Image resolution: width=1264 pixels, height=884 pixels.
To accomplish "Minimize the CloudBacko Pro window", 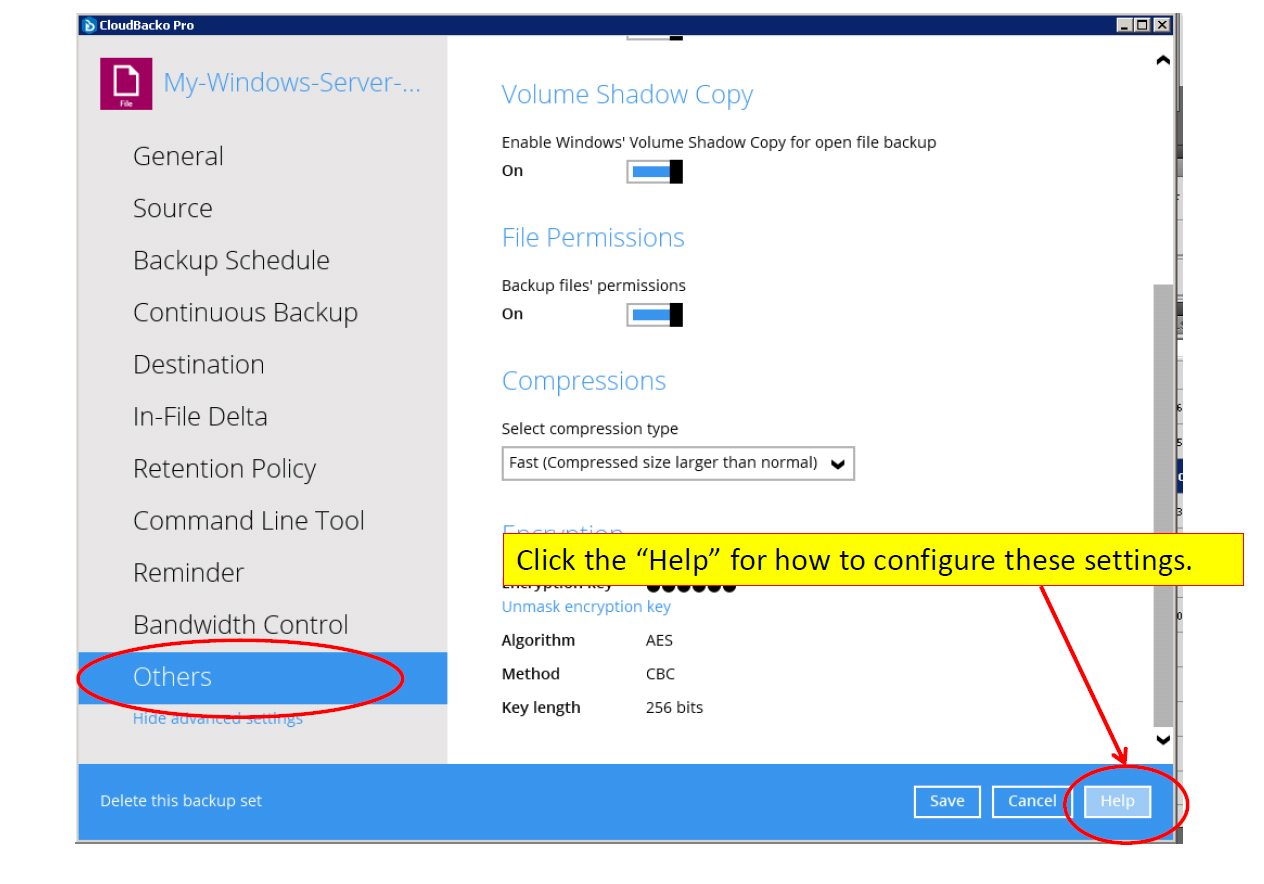I will [x=1126, y=25].
